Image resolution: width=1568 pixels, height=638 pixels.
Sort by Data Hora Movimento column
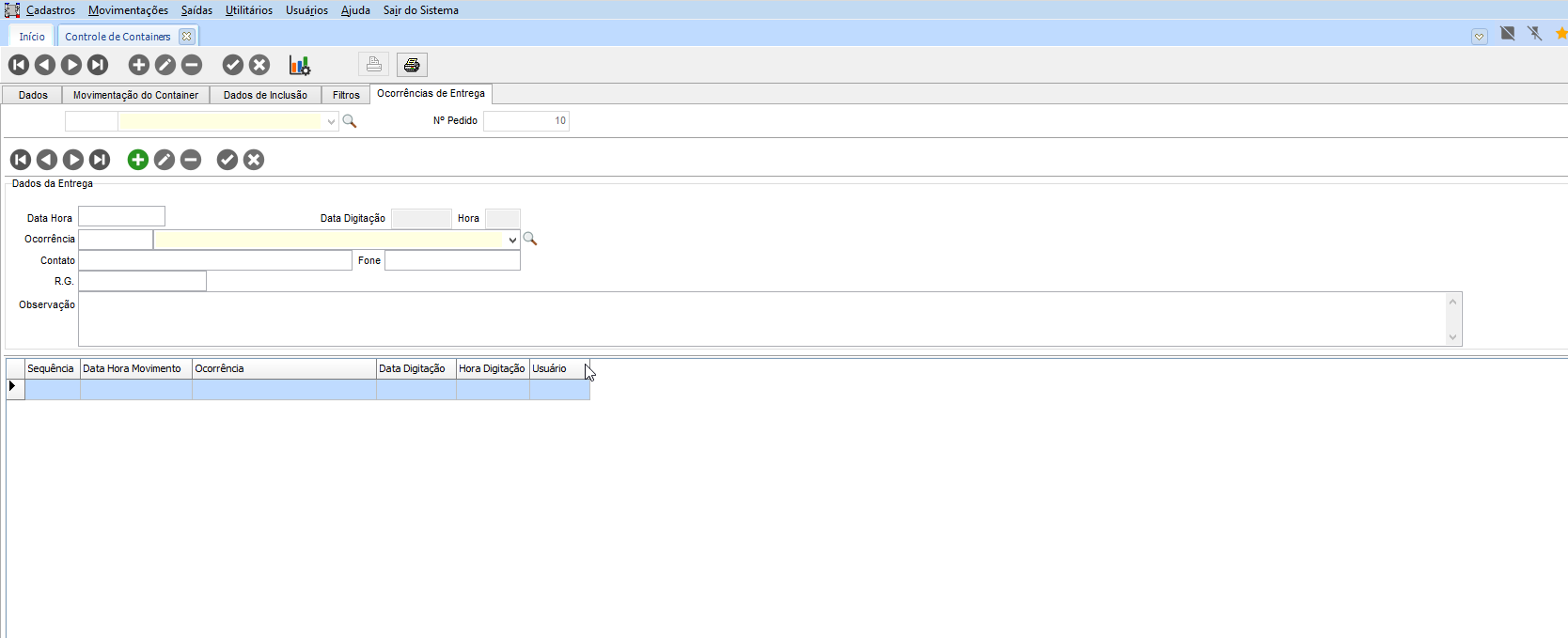136,369
